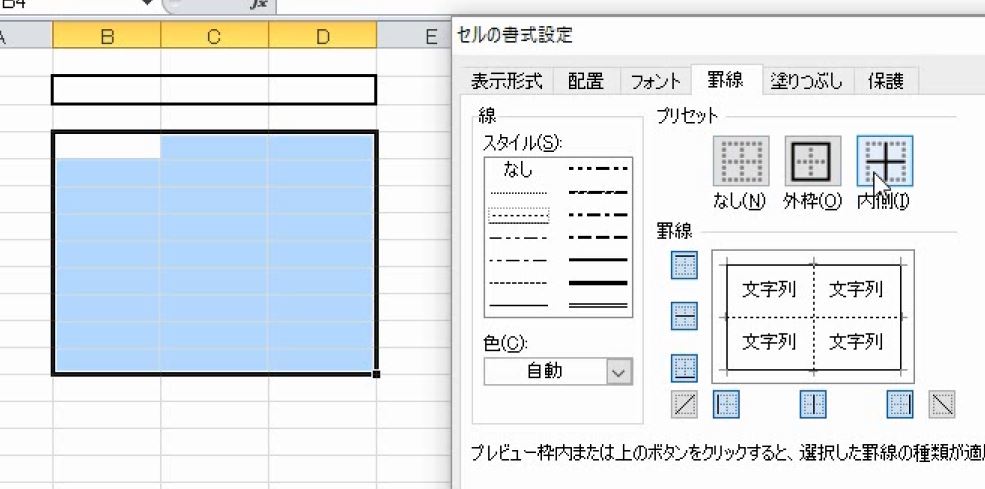Toggle the top border button

tap(684, 265)
